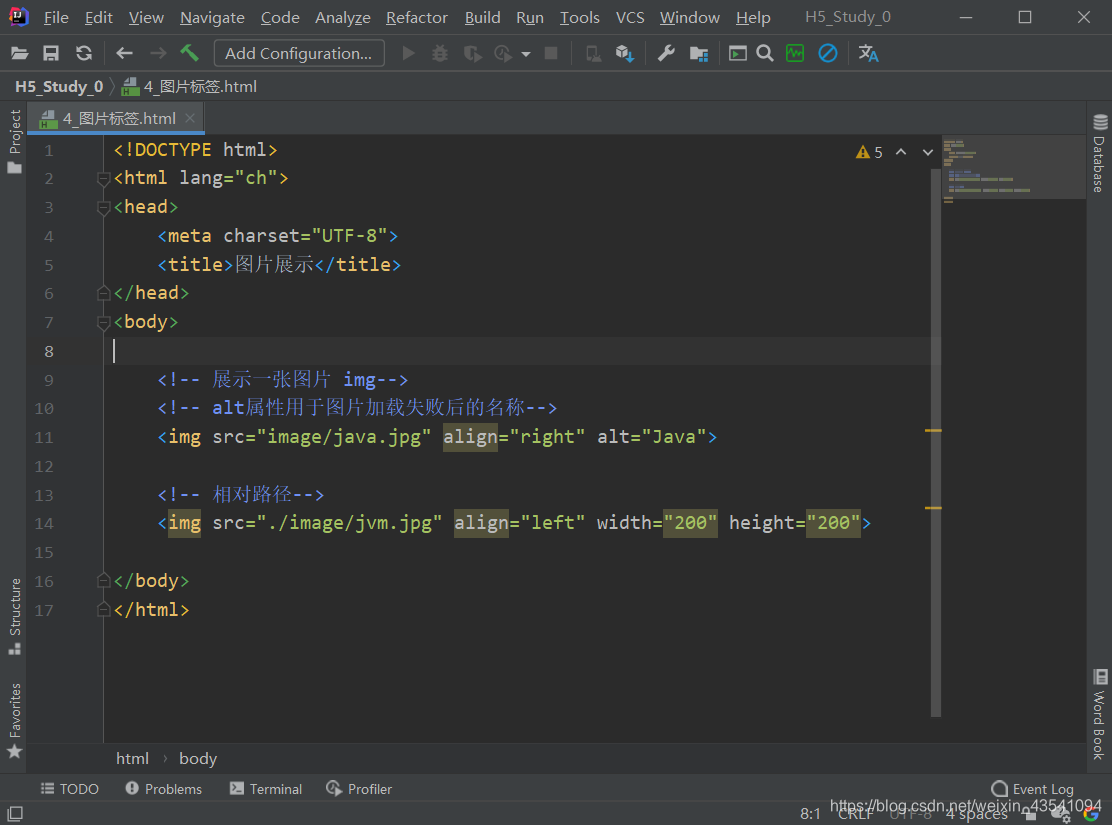The width and height of the screenshot is (1112, 825).
Task: Toggle the Structure tool window
Action: pos(15,616)
